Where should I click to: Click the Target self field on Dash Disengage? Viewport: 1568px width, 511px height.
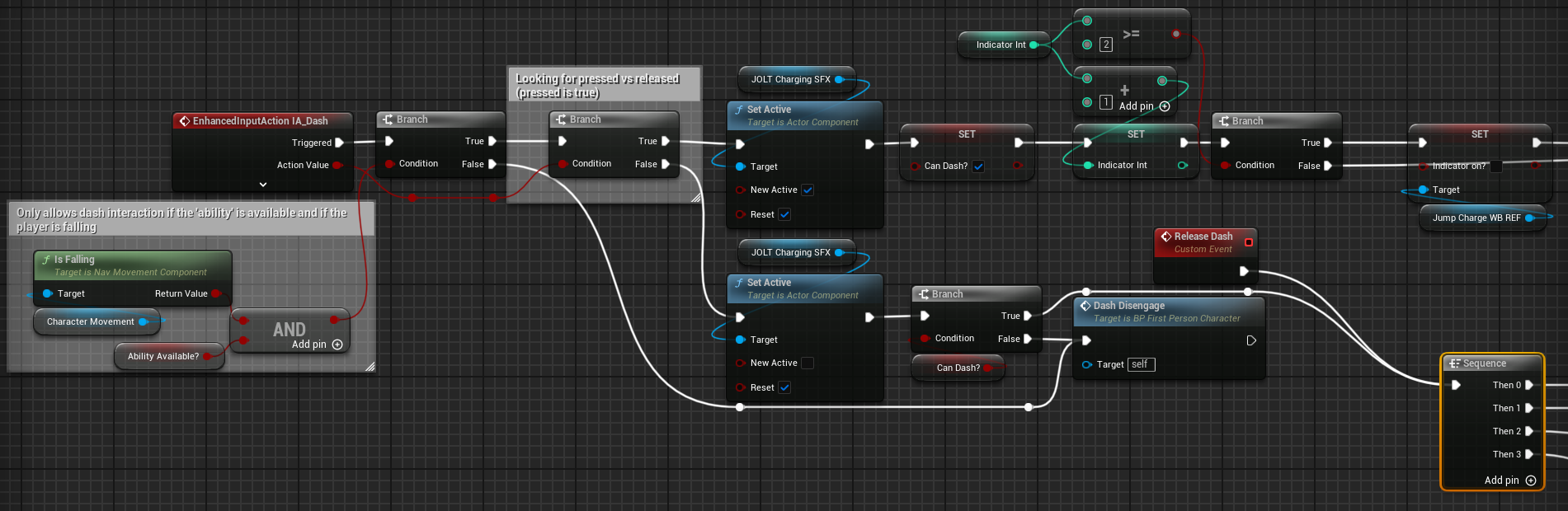(1141, 364)
